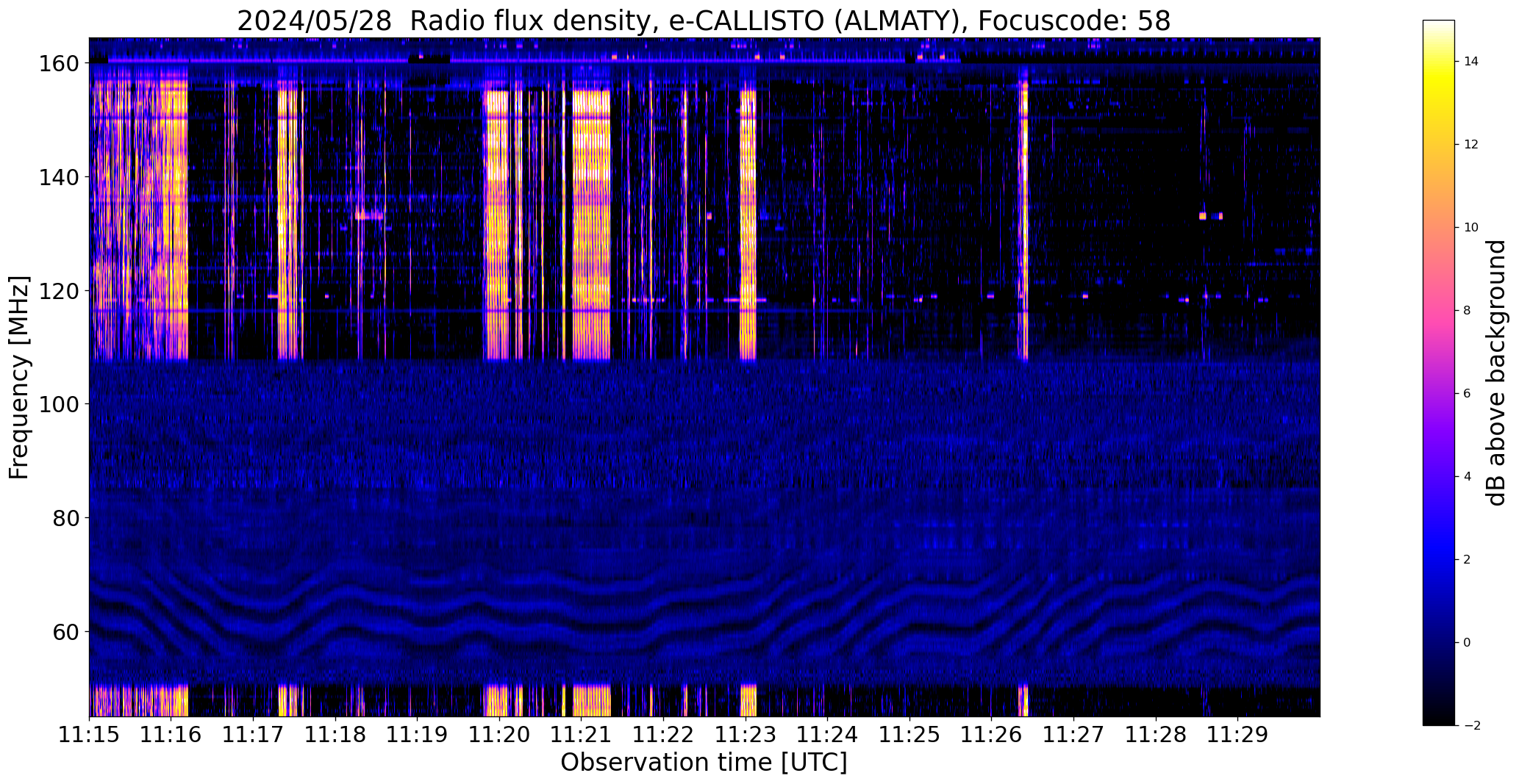Click the plot title mentioning e-CALLISTO (ALMATY)
This screenshot has height=784, width=1519.
coord(704,21)
